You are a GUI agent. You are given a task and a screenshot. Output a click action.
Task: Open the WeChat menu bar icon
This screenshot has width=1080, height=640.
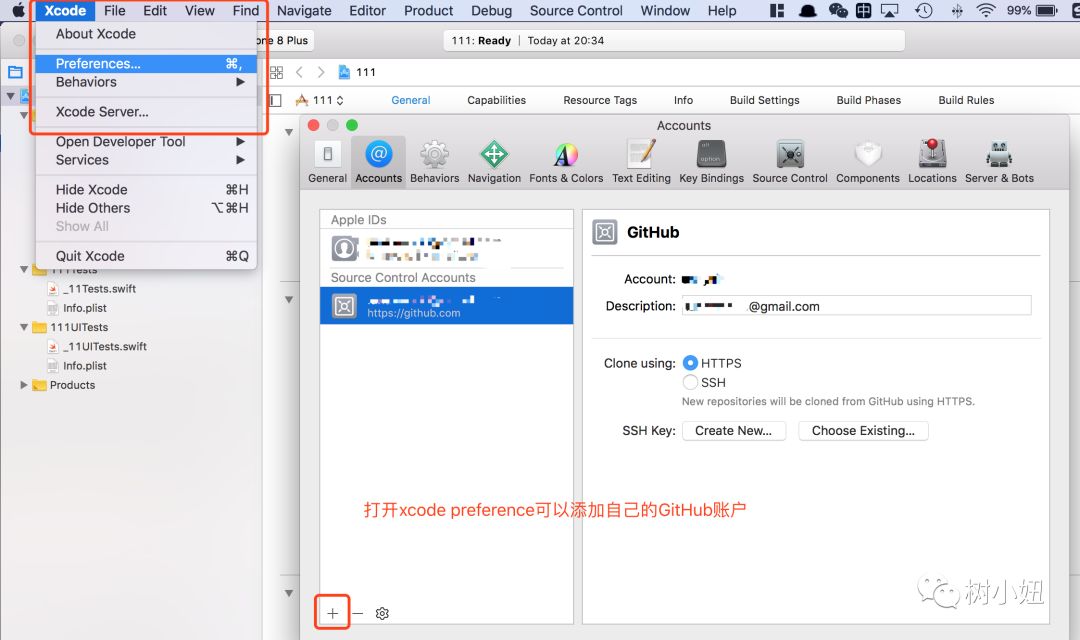coord(838,10)
